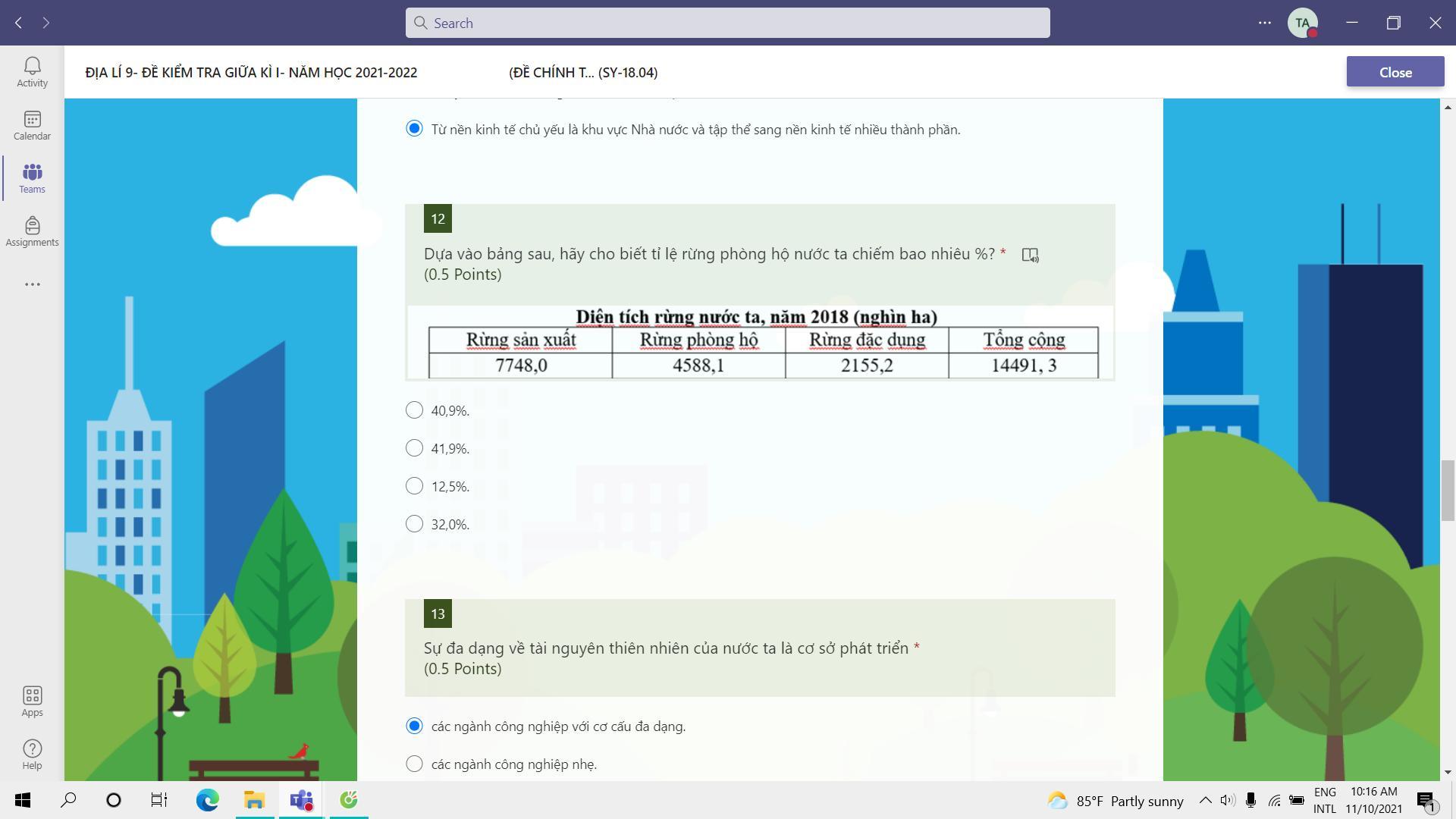The image size is (1456, 819).
Task: Open Microsoft Edge from the taskbar
Action: (207, 800)
